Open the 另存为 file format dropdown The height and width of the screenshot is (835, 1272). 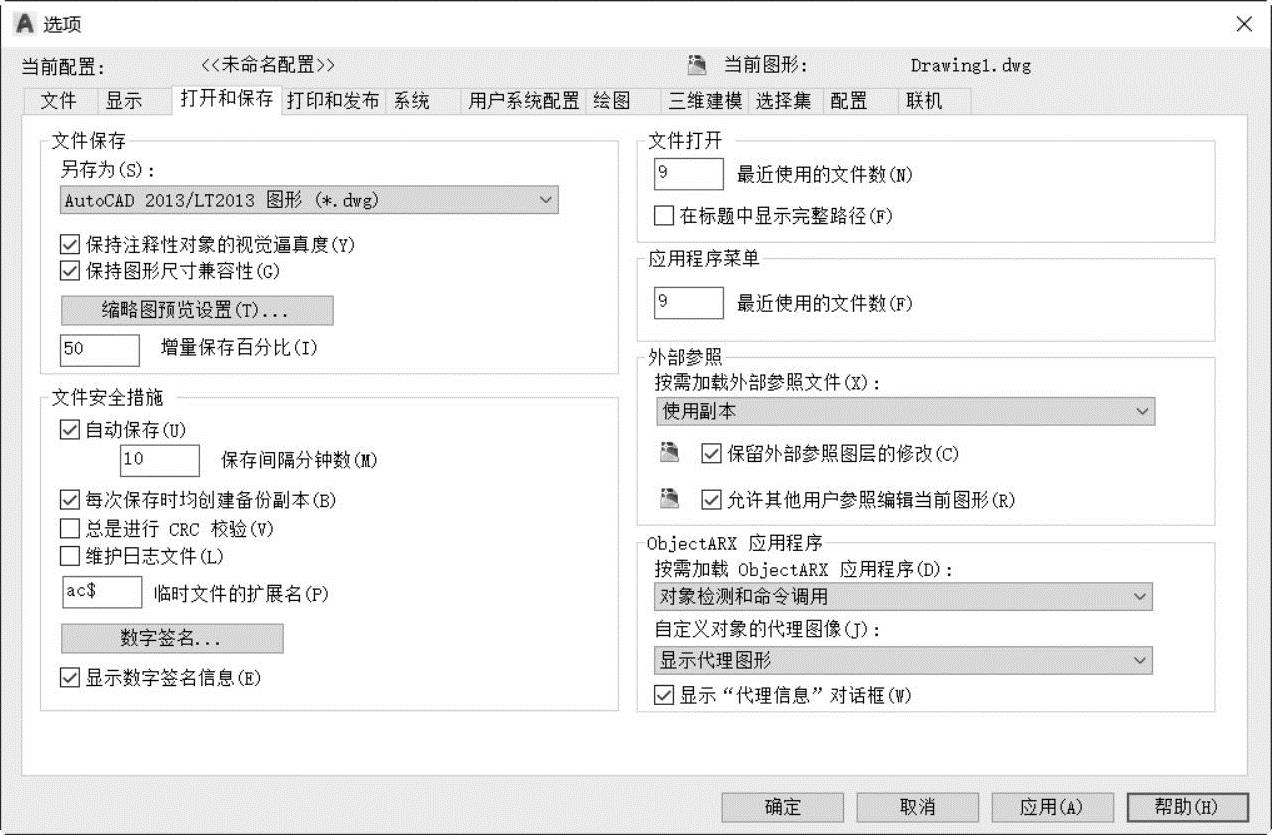[x=309, y=200]
